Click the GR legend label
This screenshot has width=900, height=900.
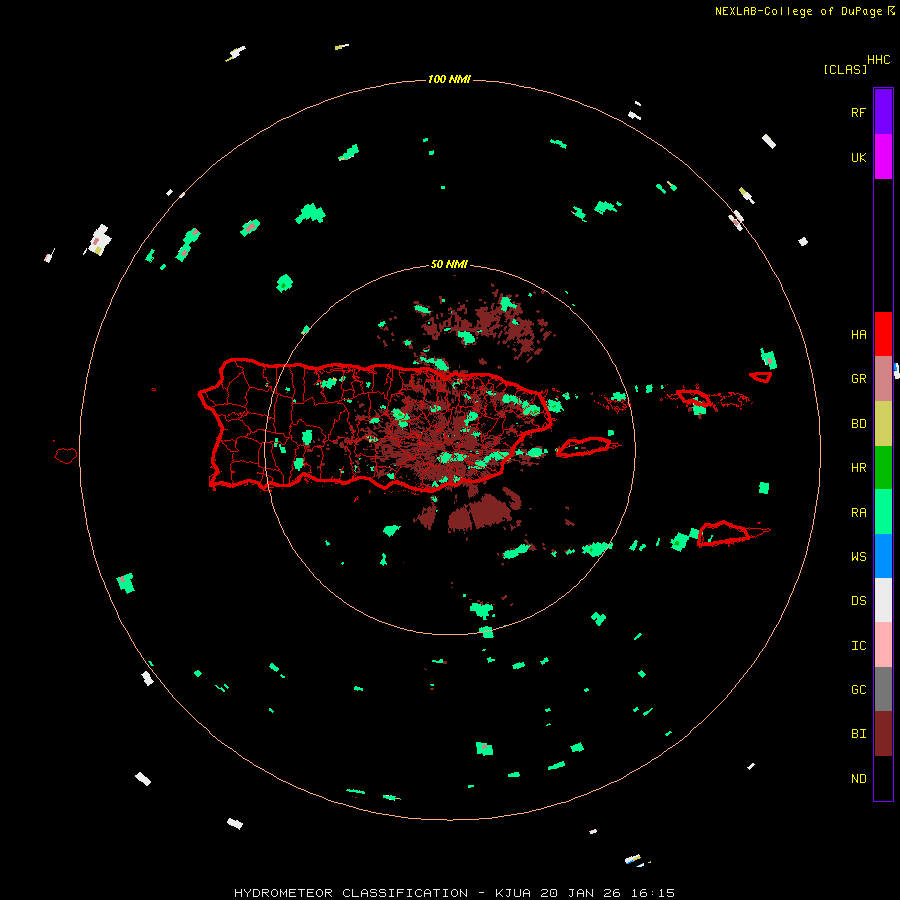pyautogui.click(x=858, y=379)
